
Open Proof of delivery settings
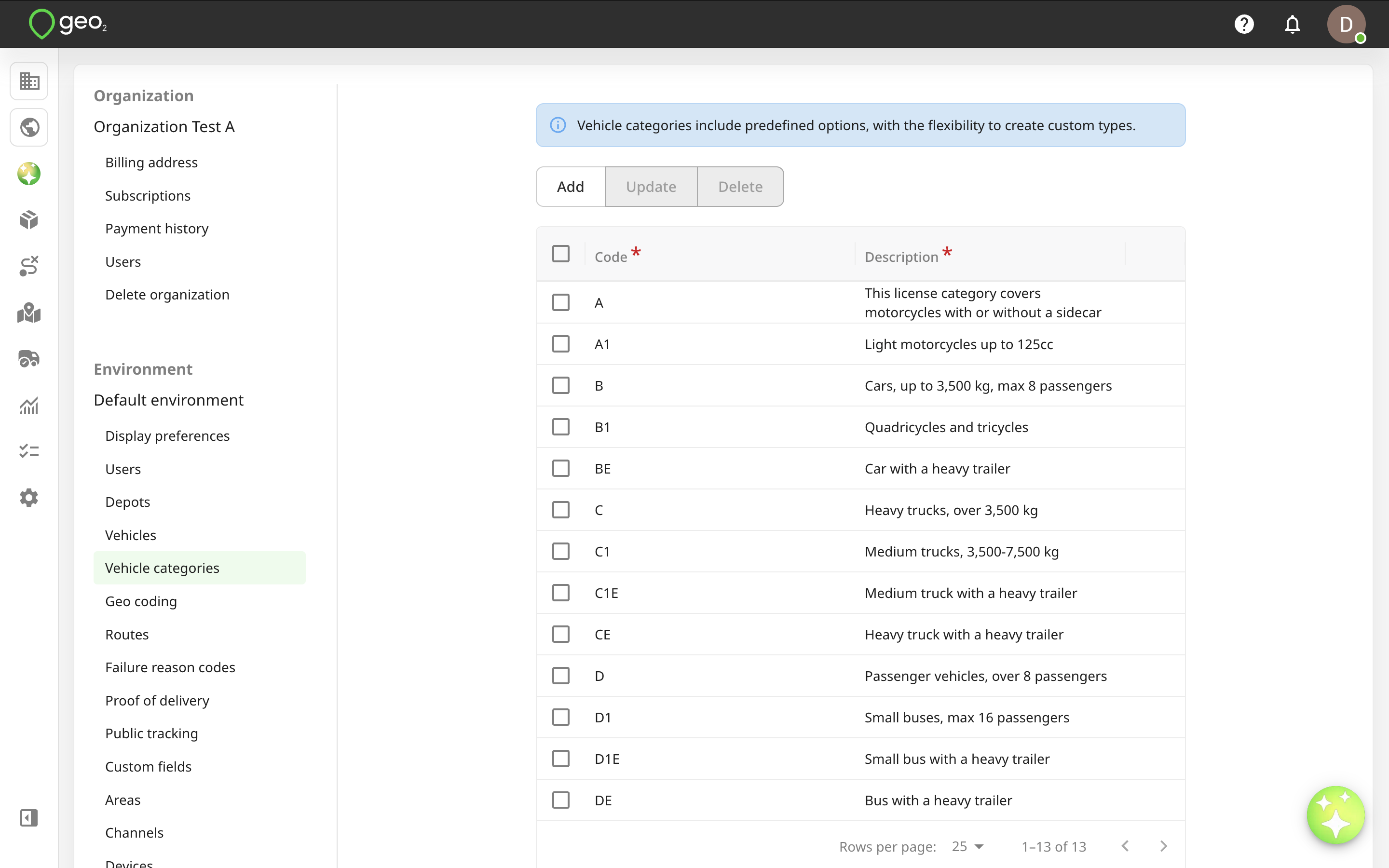(157, 700)
